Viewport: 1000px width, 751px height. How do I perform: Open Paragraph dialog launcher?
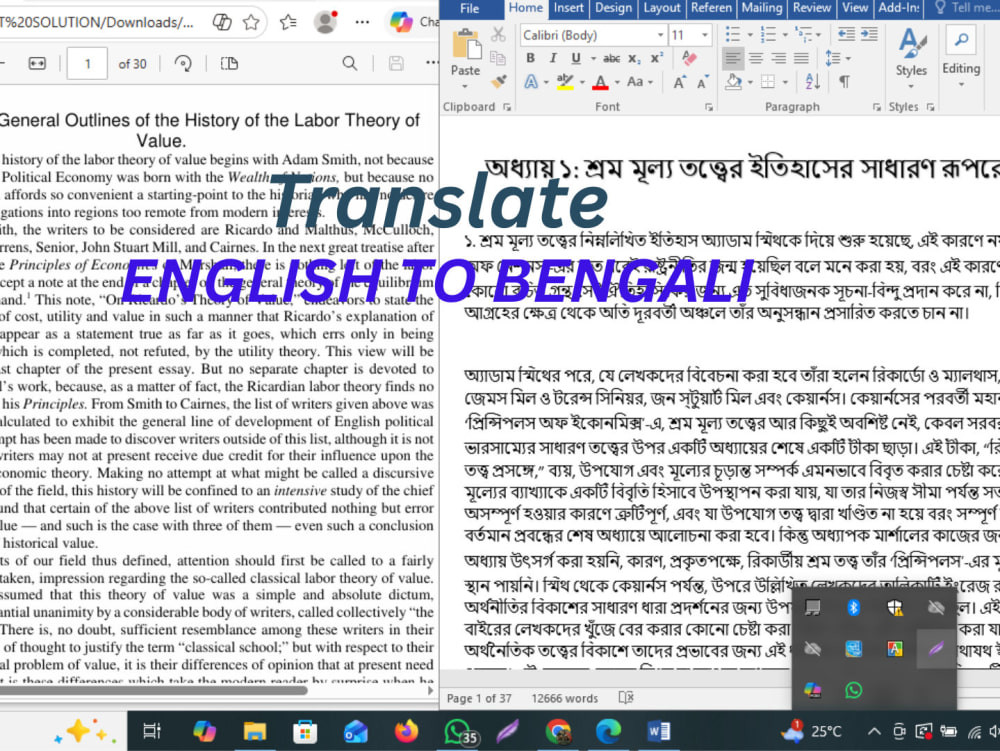(x=877, y=108)
